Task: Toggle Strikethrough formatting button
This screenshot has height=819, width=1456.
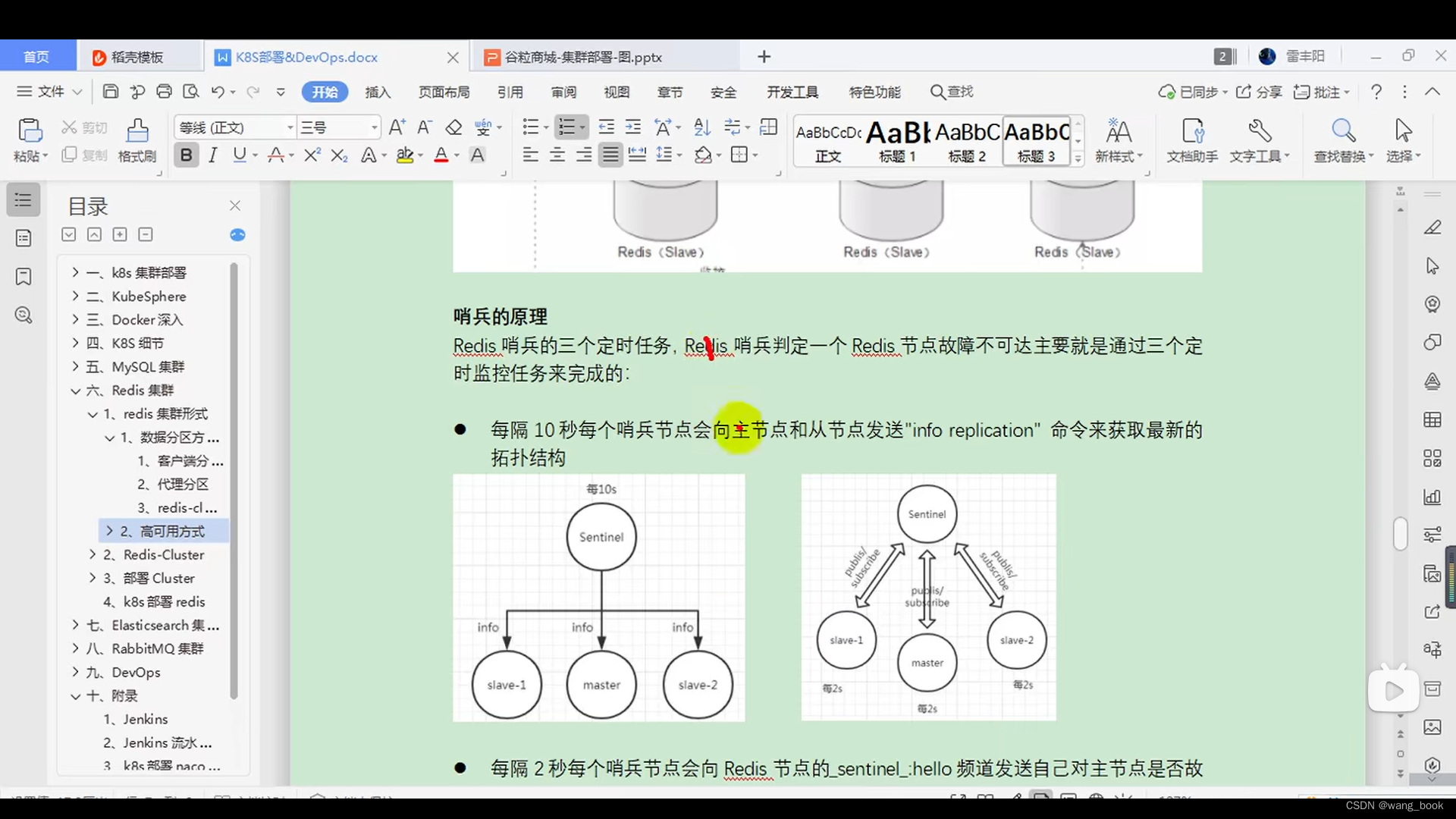Action: [276, 155]
